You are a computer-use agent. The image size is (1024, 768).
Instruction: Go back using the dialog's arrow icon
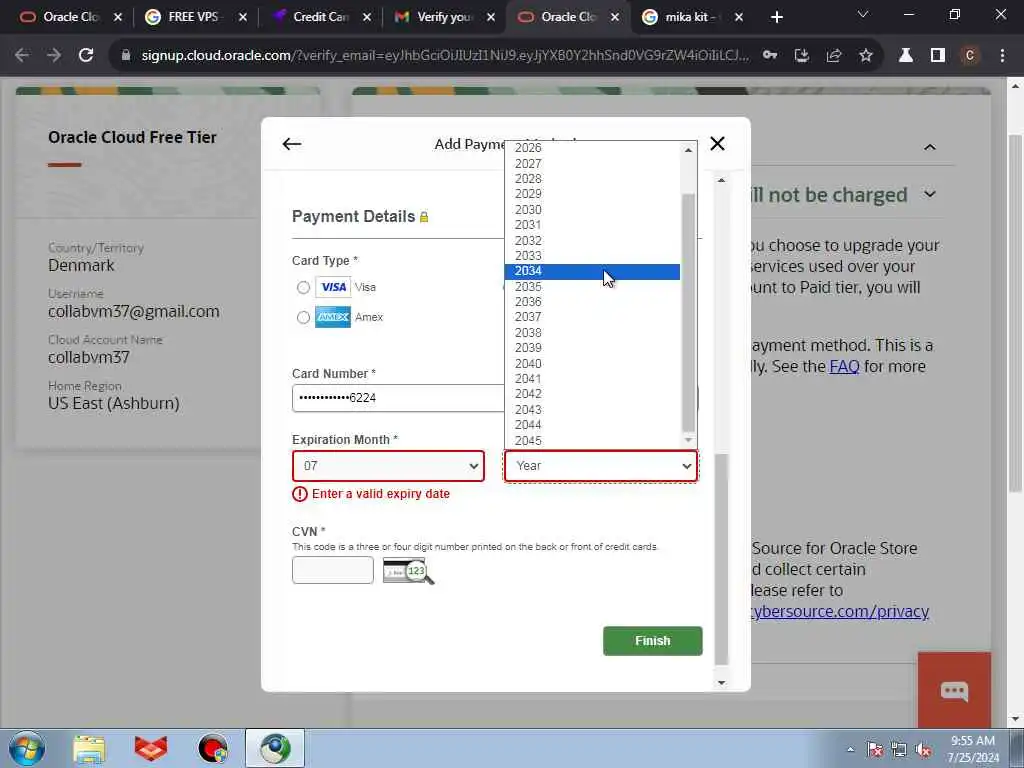[x=292, y=144]
